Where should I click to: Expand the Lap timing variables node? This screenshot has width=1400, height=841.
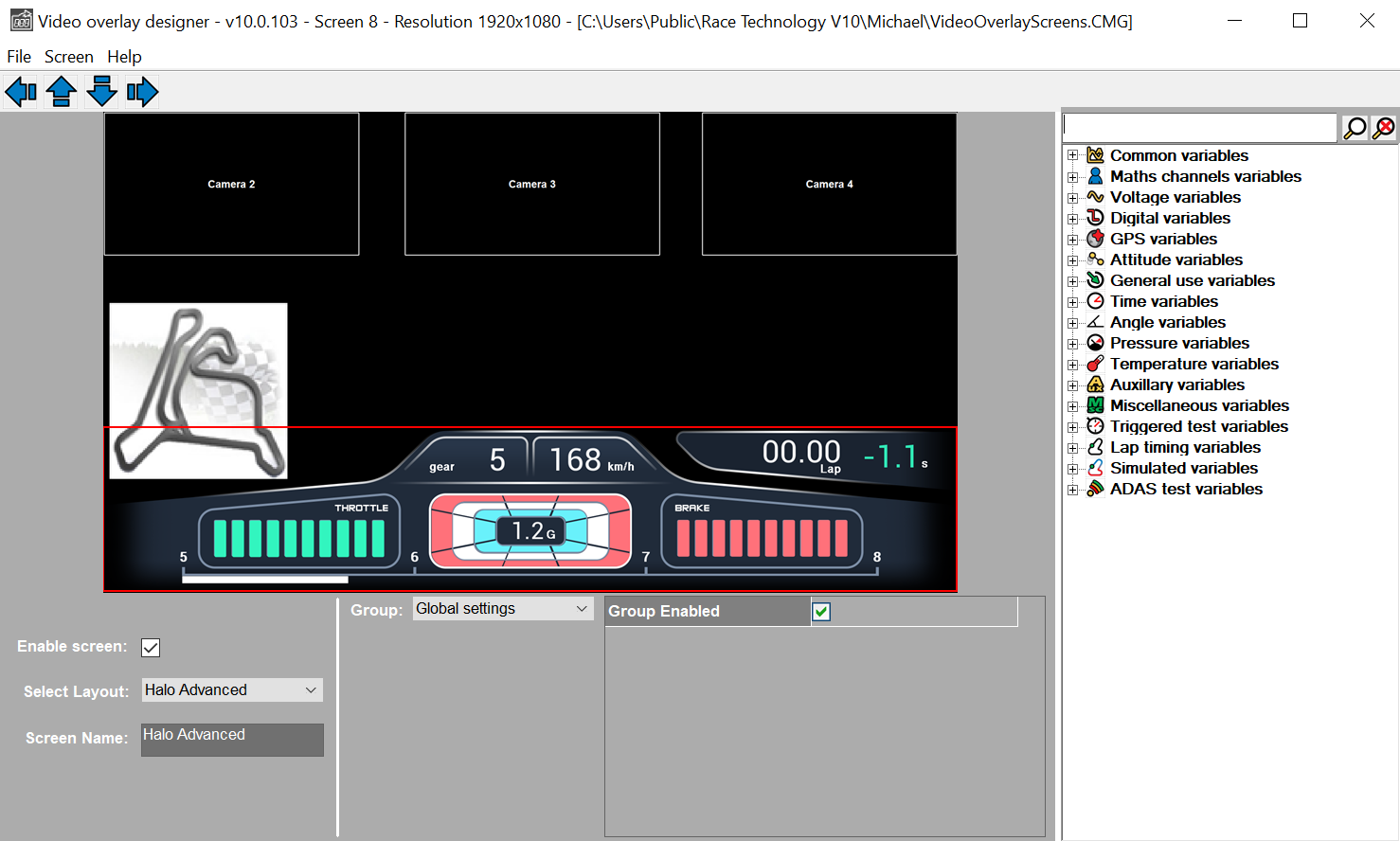[x=1072, y=447]
